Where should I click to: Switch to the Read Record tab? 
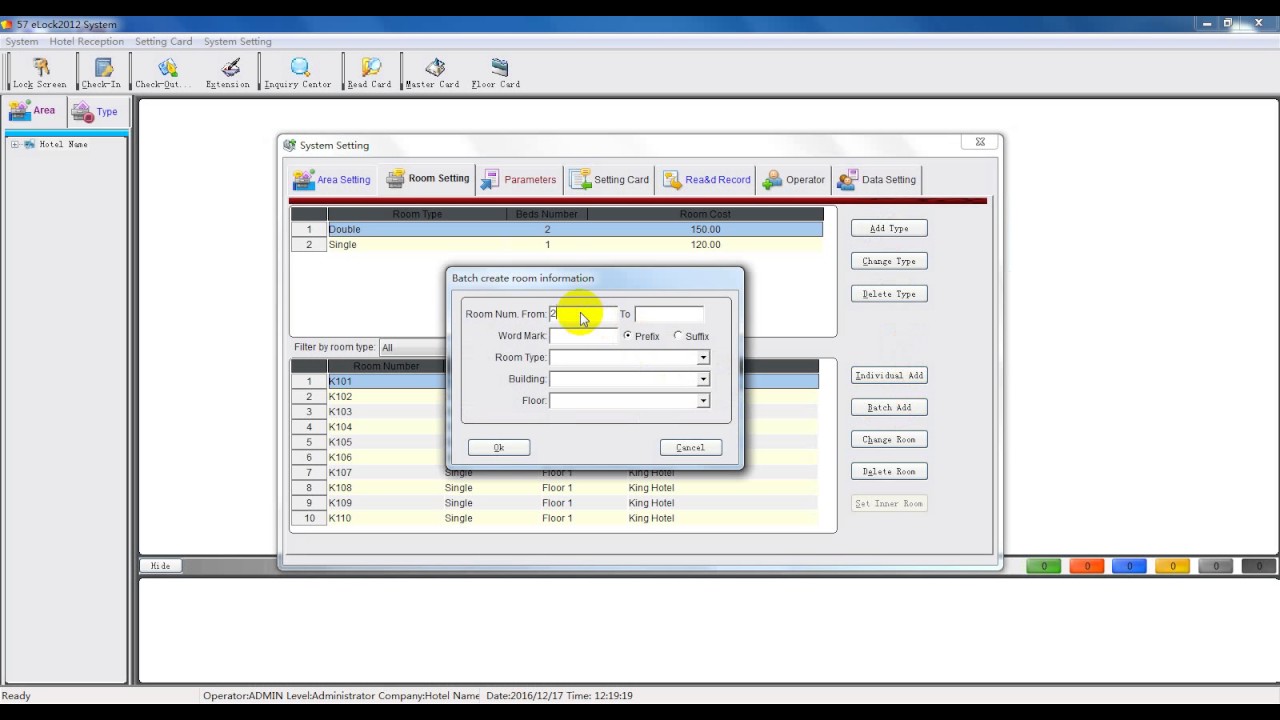coord(706,180)
